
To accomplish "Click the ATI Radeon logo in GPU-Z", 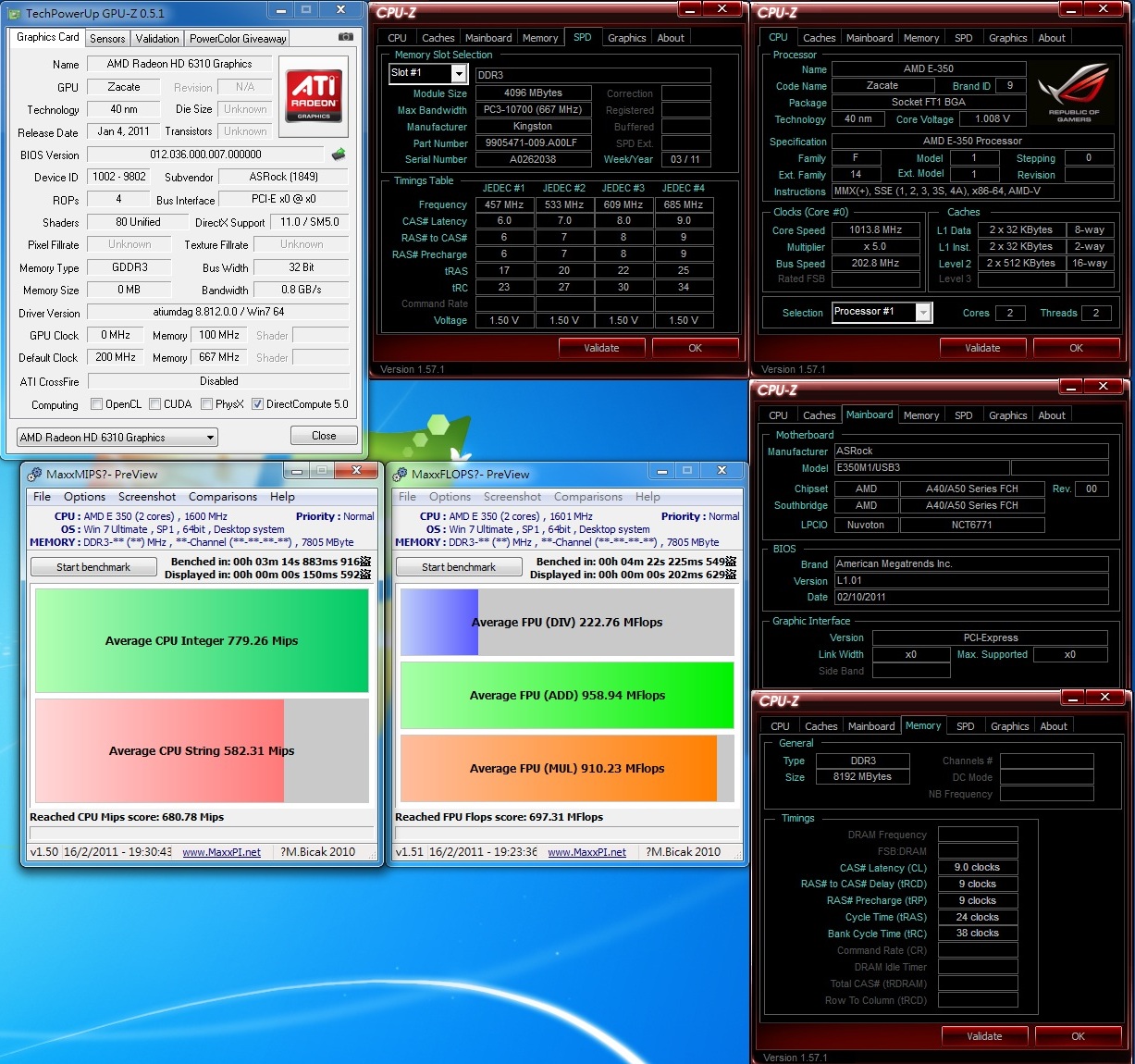I will click(313, 95).
